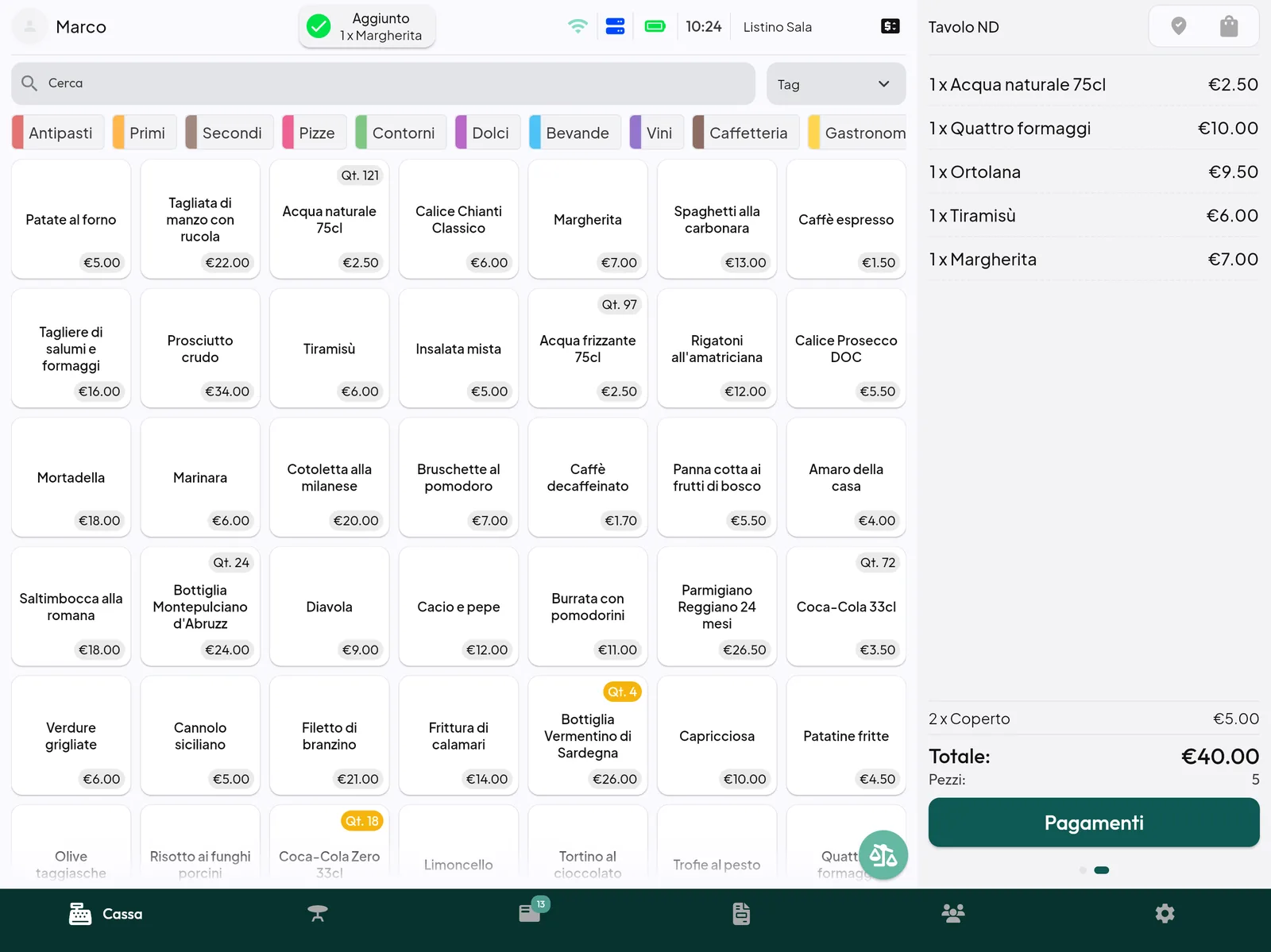Click the location pin icon beside Tavolo ND
The width and height of the screenshot is (1271, 952).
tap(1179, 27)
